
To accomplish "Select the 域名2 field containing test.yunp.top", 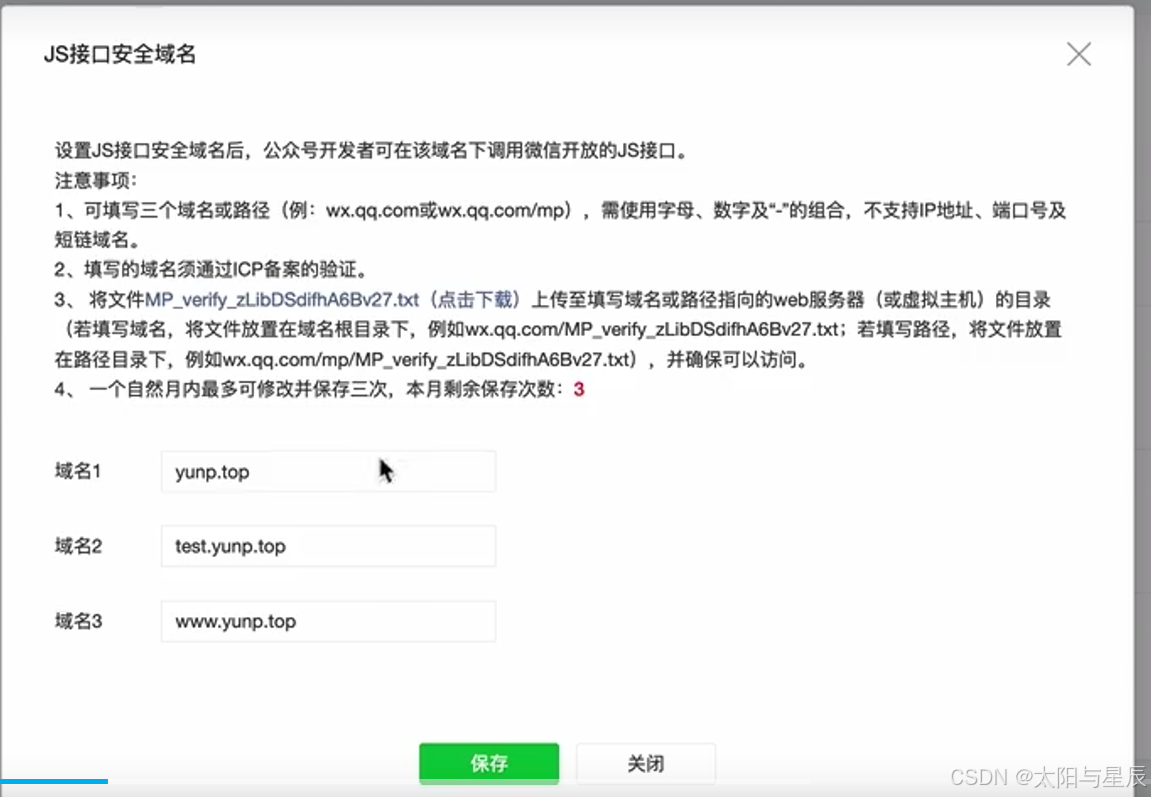I will (x=328, y=546).
